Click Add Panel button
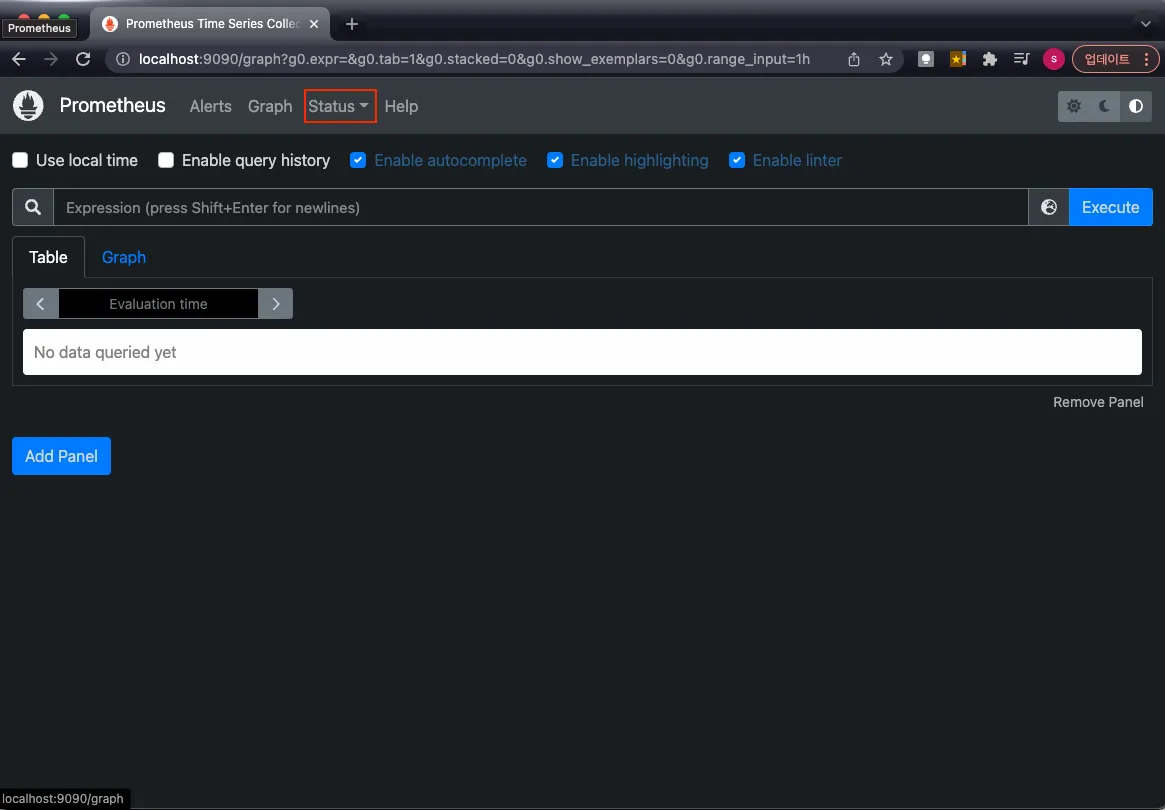Image resolution: width=1165 pixels, height=810 pixels. coord(62,456)
